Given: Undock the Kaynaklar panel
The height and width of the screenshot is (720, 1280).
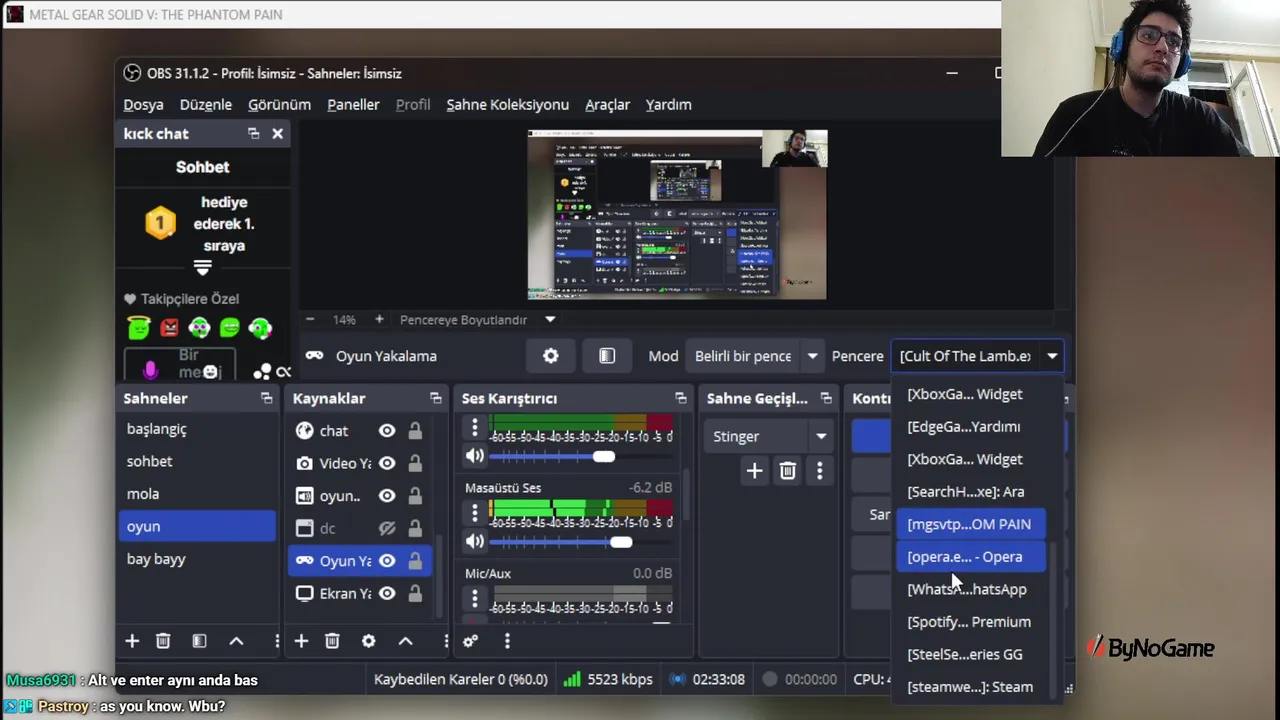Looking at the screenshot, I should (x=435, y=398).
